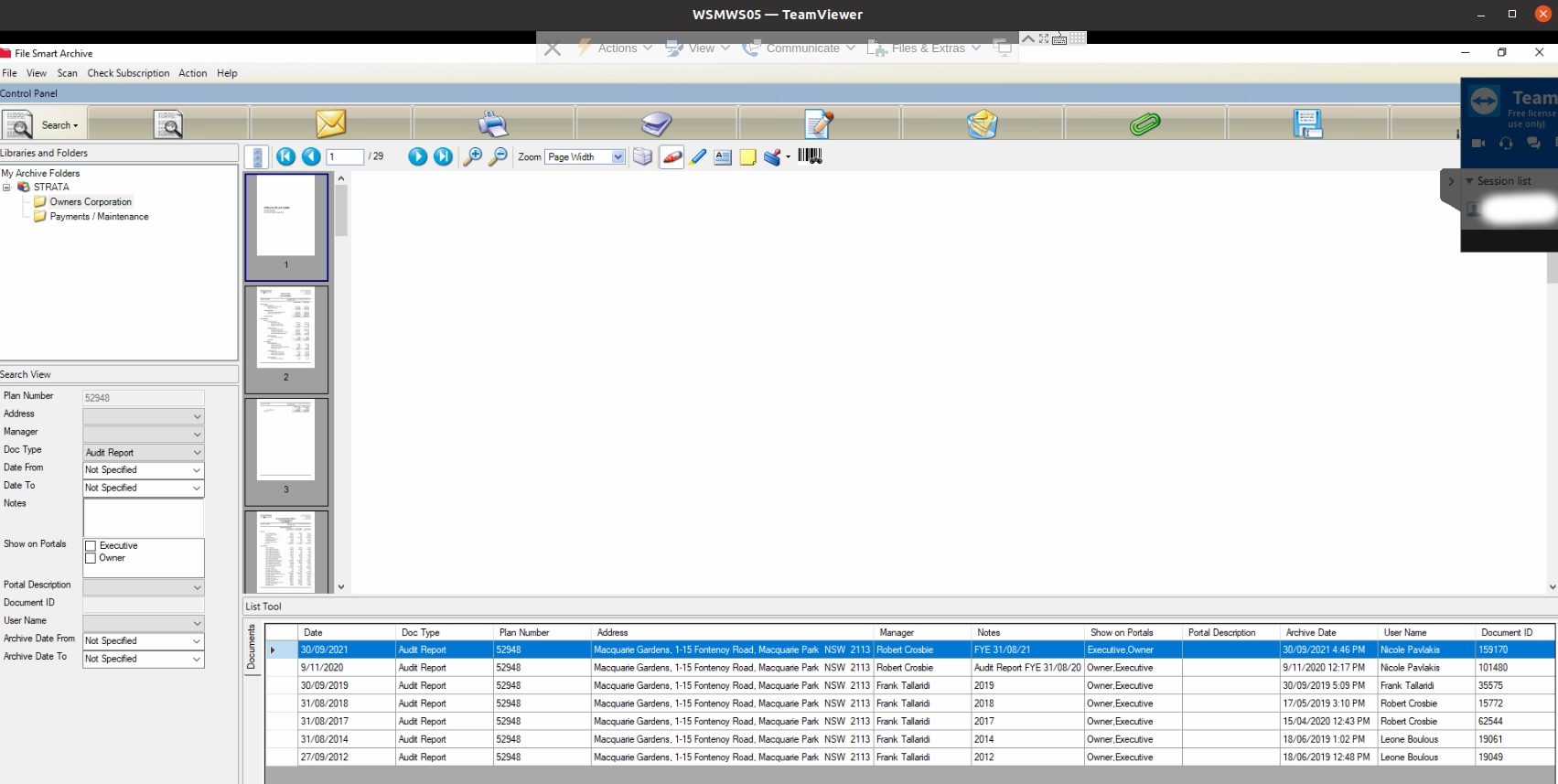Screen dimensions: 1558x784
Task: Tick the Owner portal checkbox
Action: [91, 558]
